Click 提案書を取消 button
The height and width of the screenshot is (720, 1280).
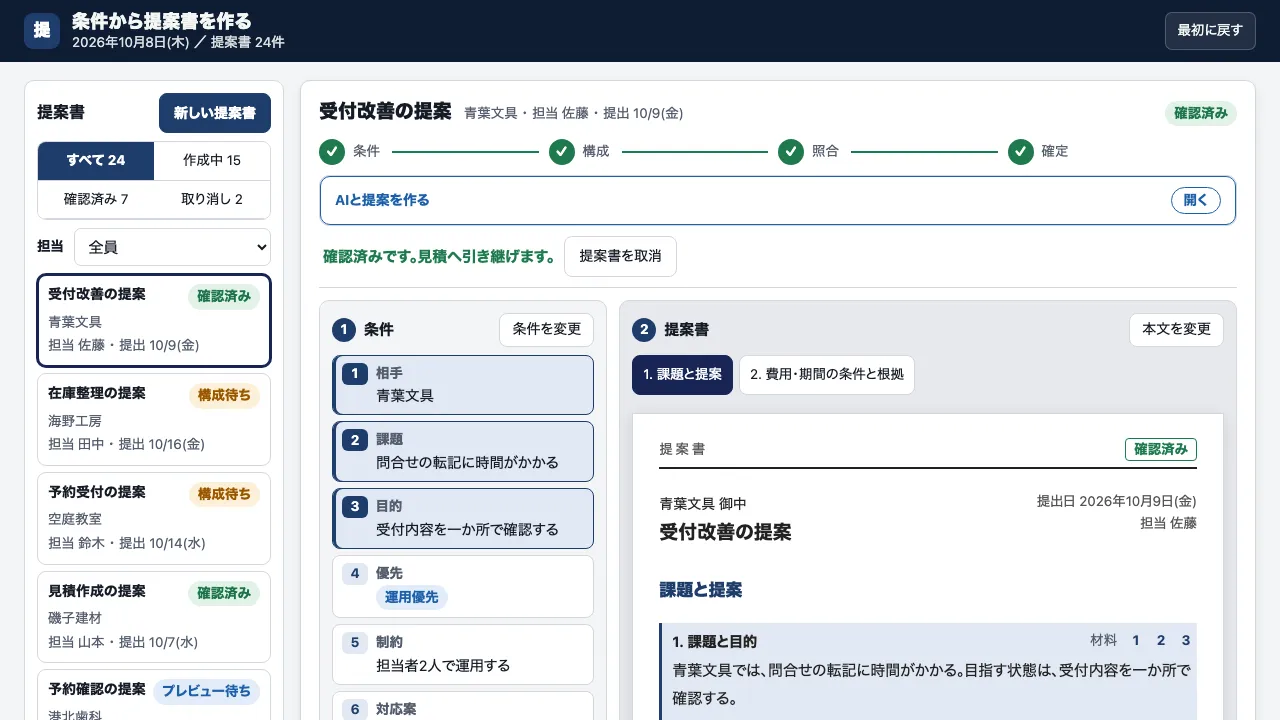click(x=620, y=256)
